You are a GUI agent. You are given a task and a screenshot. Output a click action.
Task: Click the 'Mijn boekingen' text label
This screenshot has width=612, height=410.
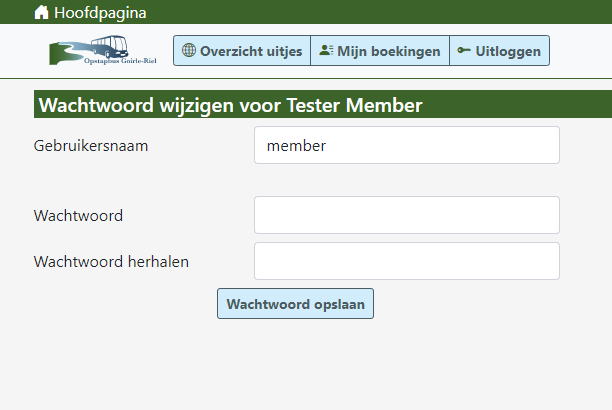coord(388,51)
